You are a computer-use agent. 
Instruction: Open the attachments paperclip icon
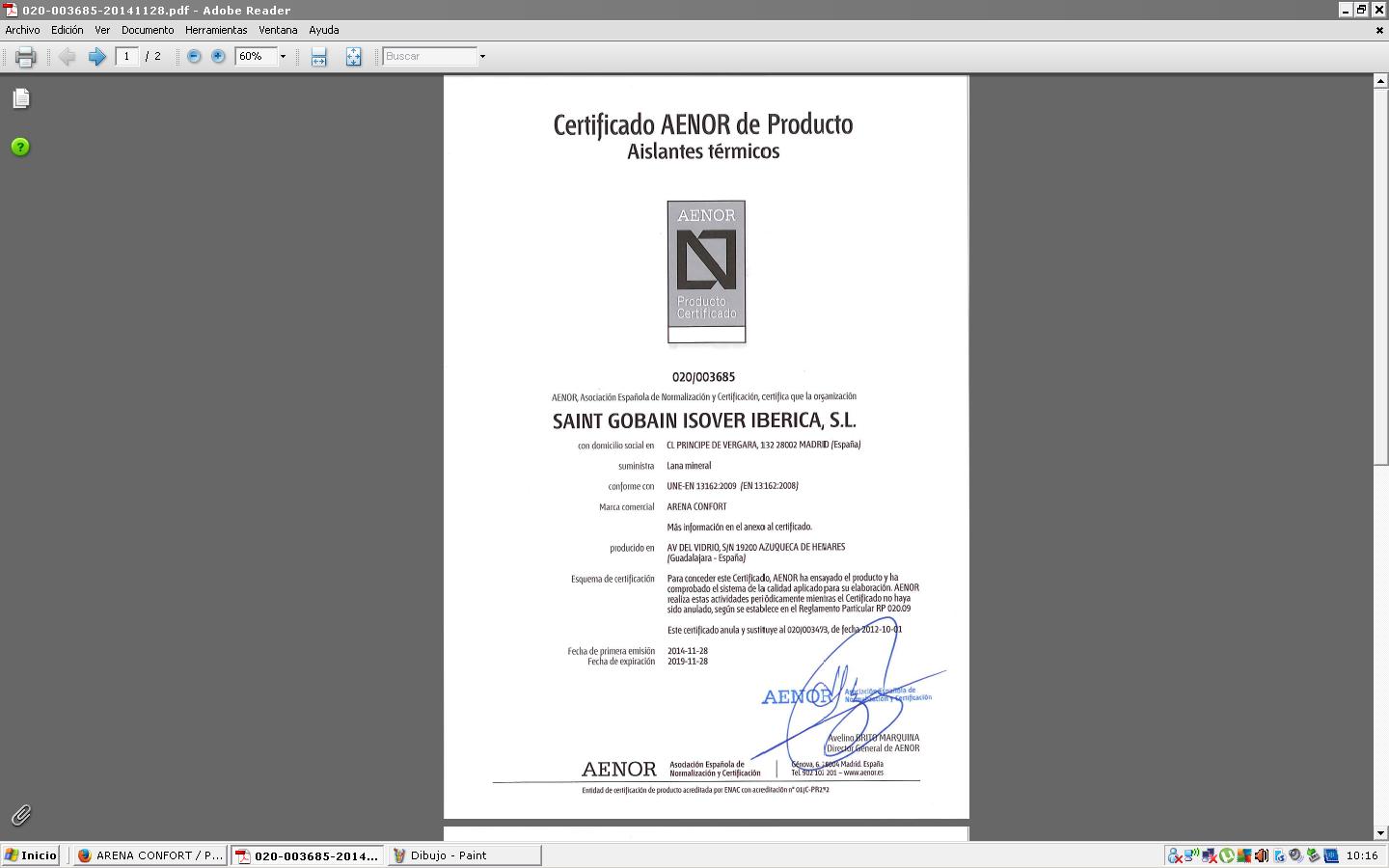(x=20, y=815)
